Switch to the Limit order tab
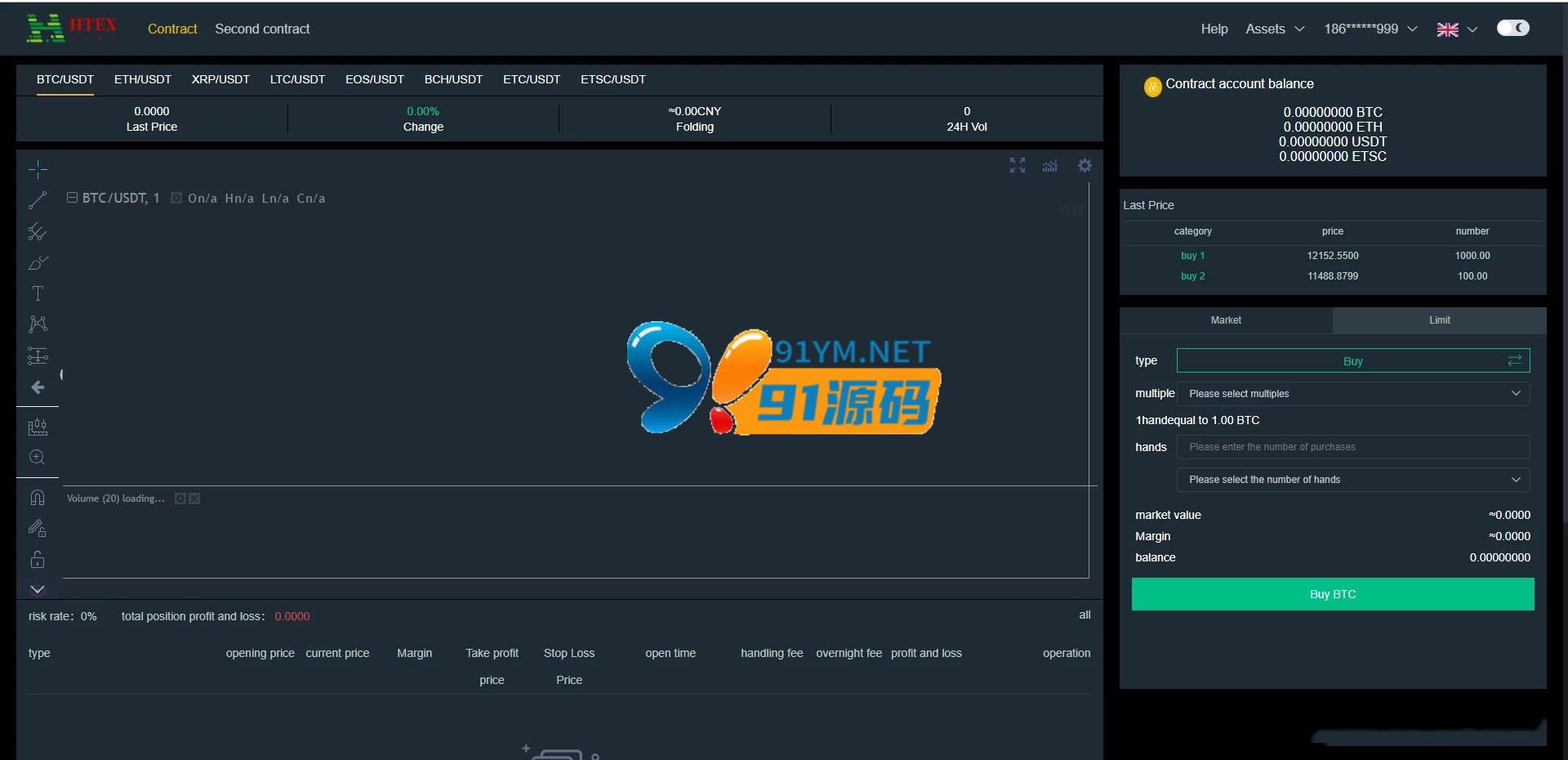Image resolution: width=1568 pixels, height=760 pixels. [1440, 320]
